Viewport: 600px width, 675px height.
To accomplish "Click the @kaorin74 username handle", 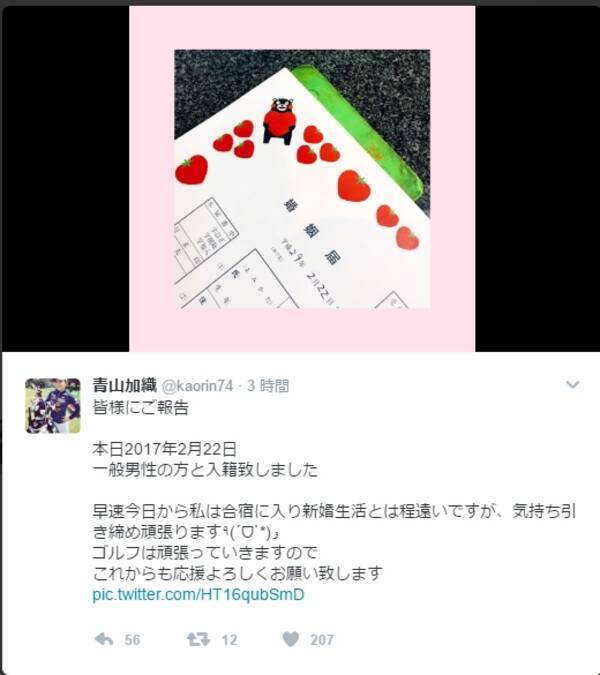I will pos(197,386).
